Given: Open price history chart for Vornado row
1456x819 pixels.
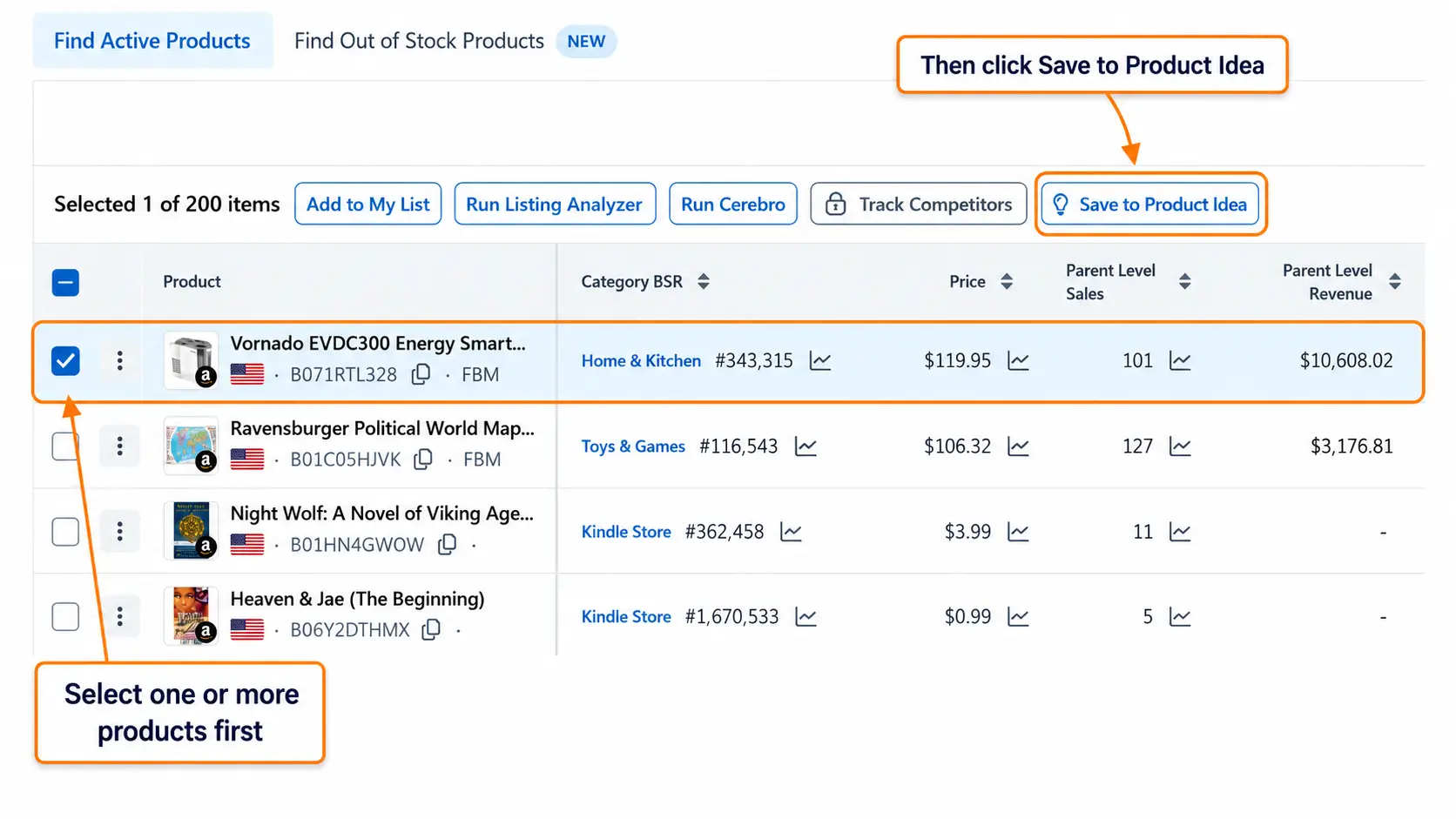Looking at the screenshot, I should [1018, 360].
